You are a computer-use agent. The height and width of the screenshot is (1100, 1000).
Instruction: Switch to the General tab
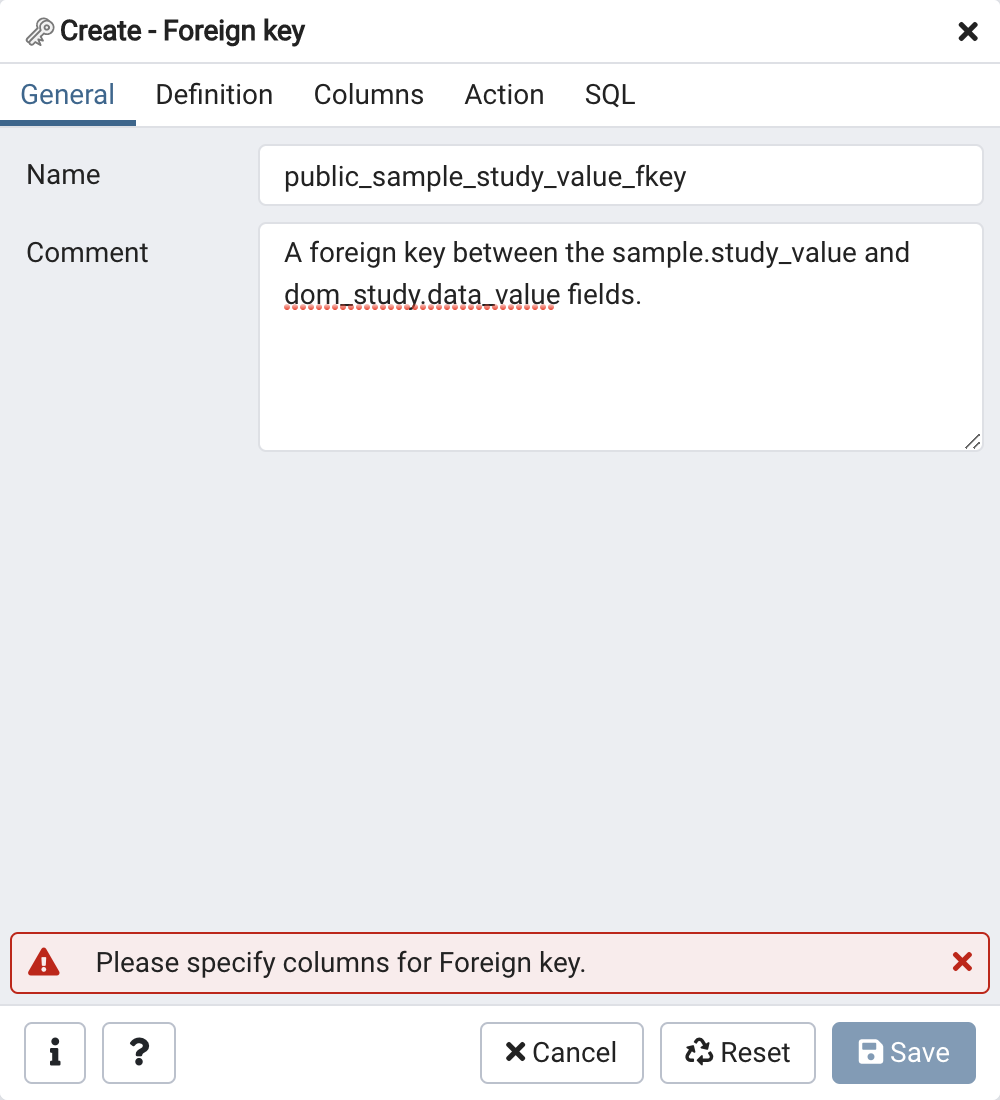(68, 95)
